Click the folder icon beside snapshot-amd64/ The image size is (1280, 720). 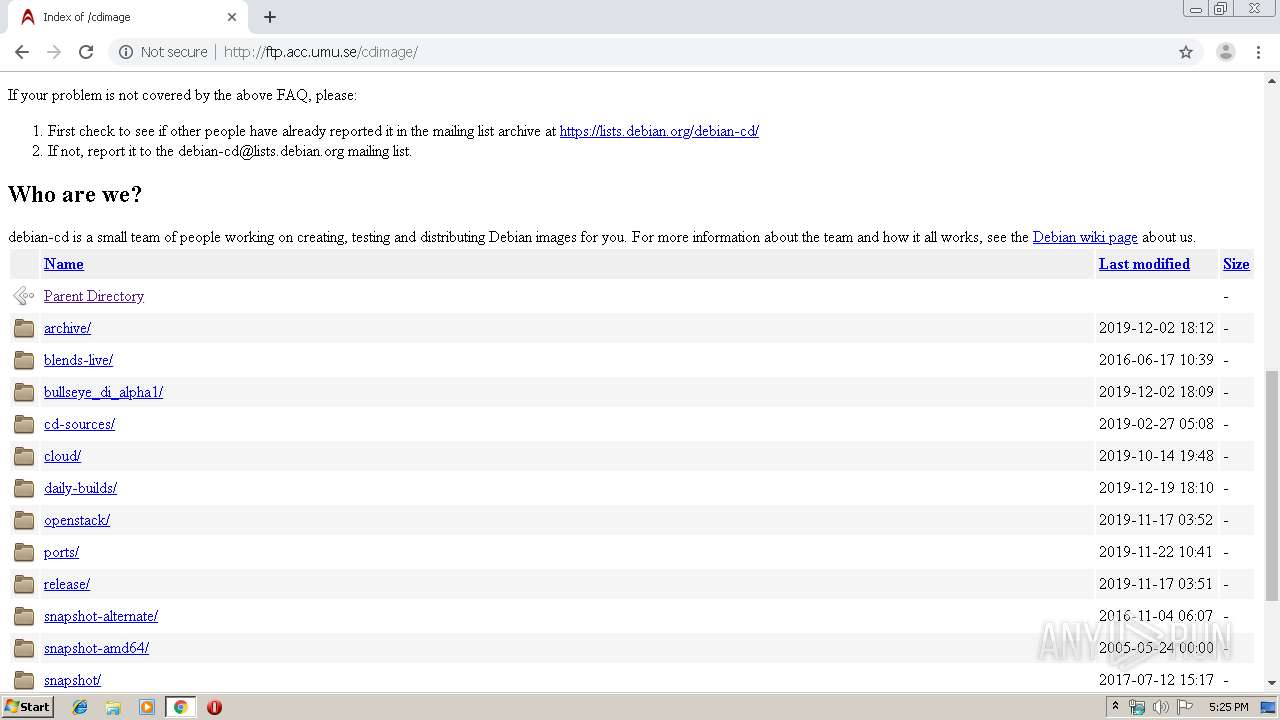pyautogui.click(x=24, y=648)
